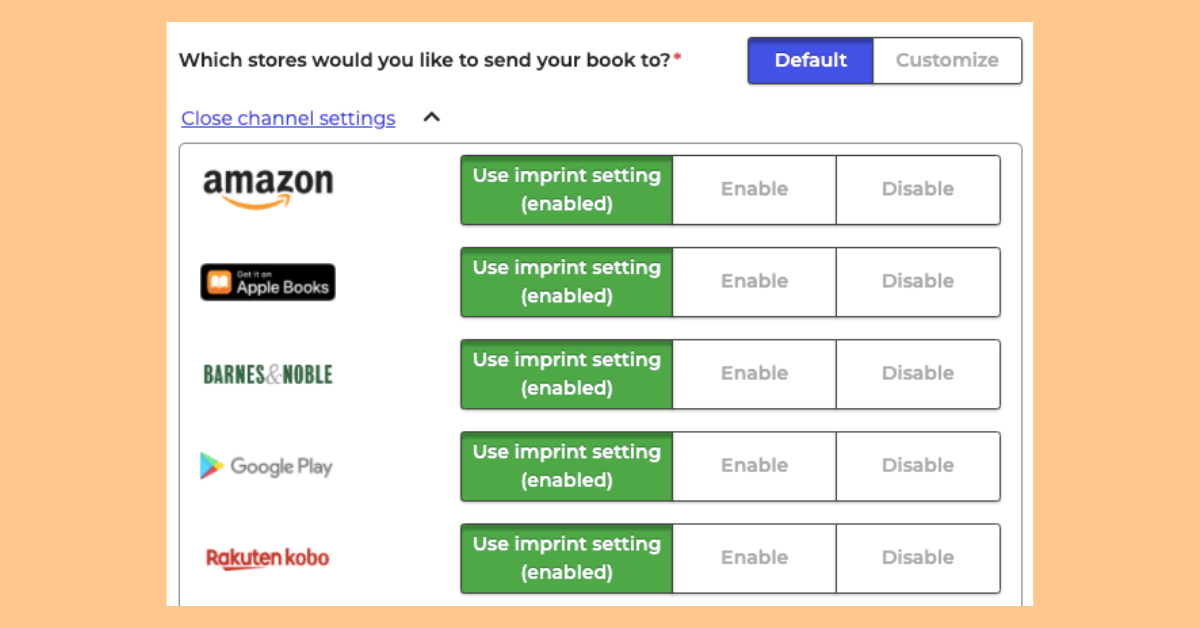Enable Rakuten Kobo distribution

click(754, 557)
